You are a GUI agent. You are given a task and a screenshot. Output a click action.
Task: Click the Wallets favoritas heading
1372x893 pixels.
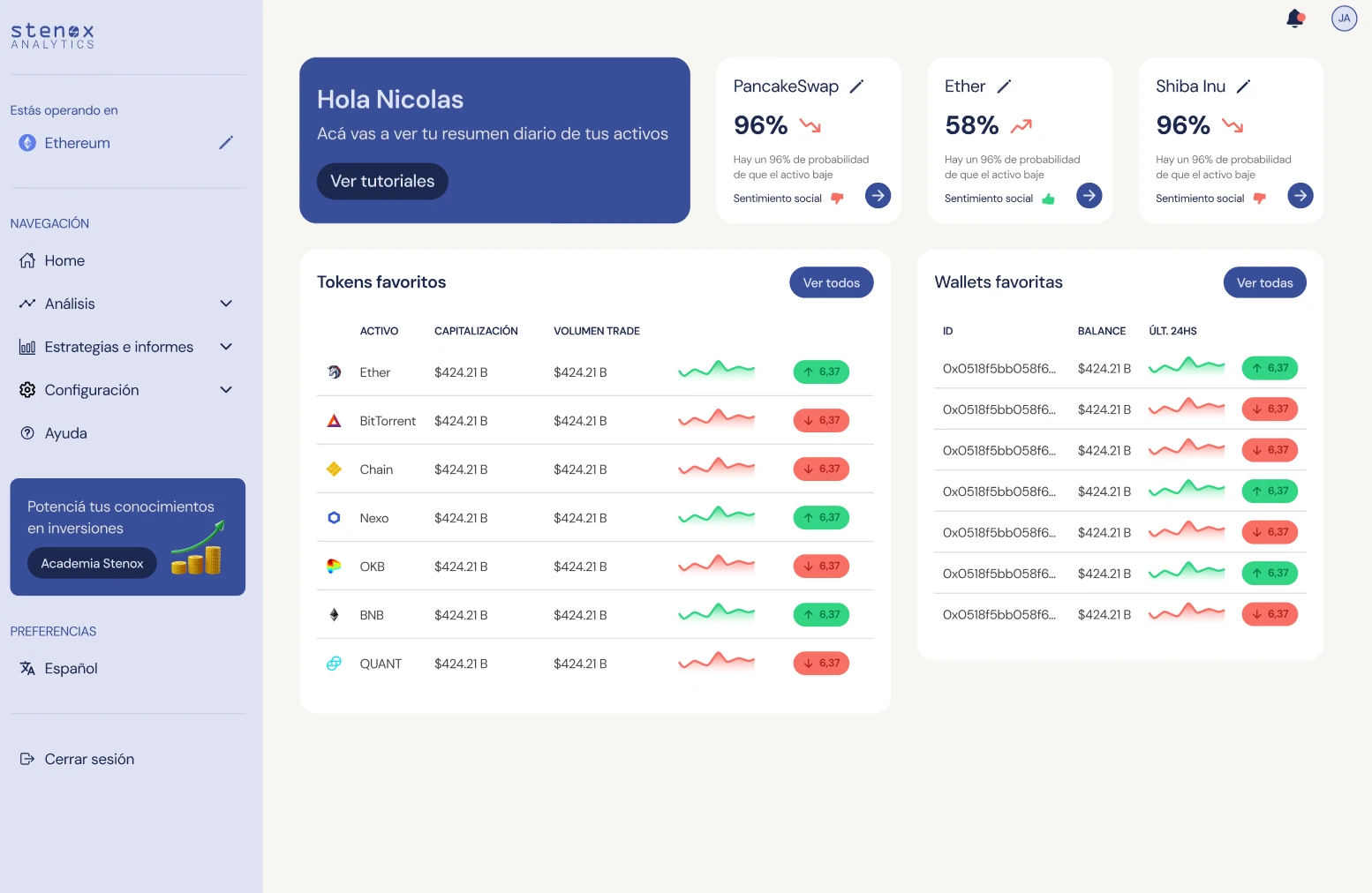click(999, 282)
